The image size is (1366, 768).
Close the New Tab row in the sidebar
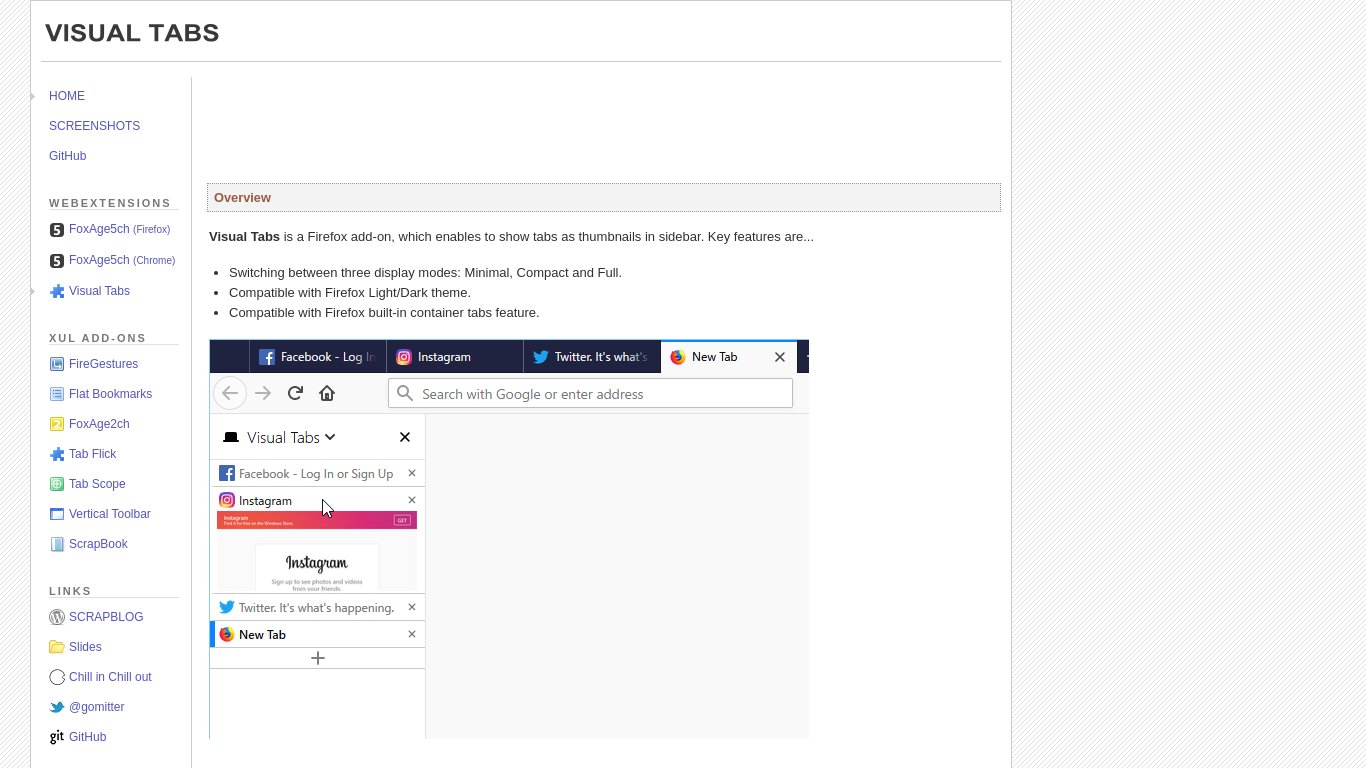(412, 634)
